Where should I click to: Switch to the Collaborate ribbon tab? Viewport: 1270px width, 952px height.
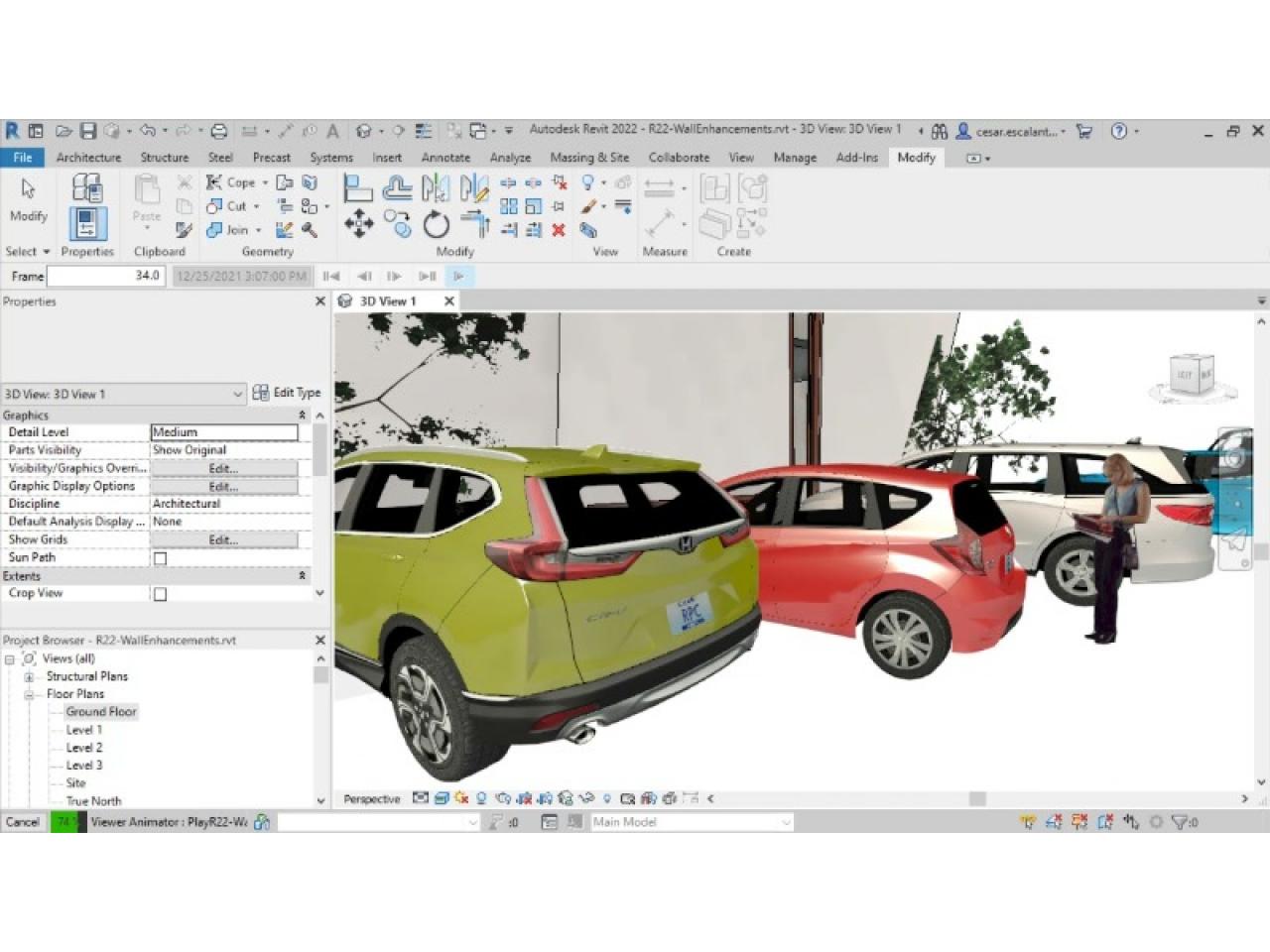tap(679, 158)
